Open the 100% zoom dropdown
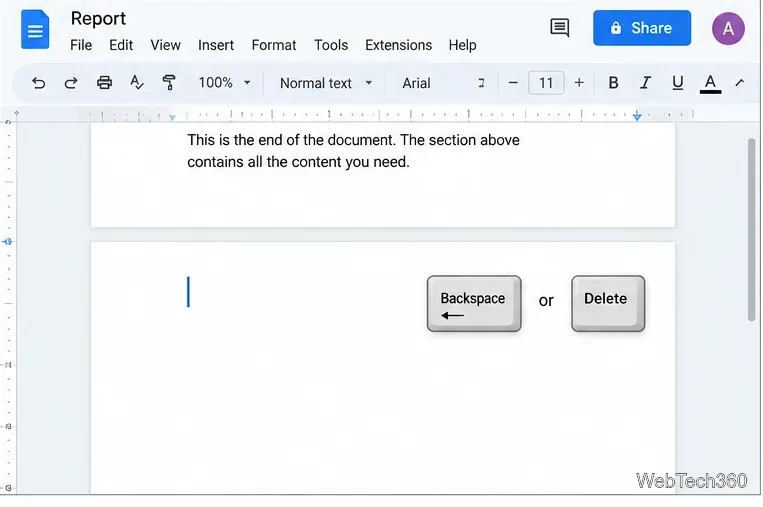The height and width of the screenshot is (507, 763). tap(224, 83)
